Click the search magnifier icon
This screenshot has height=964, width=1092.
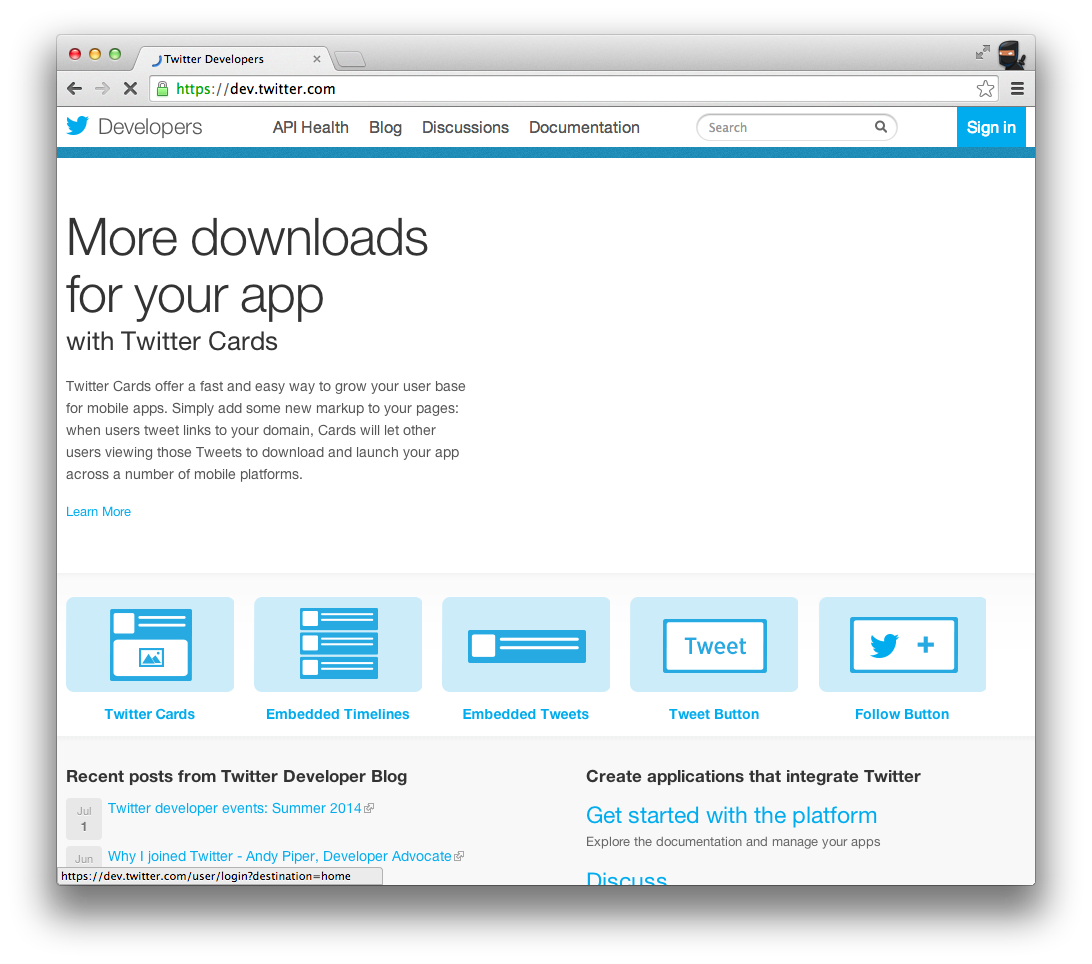click(881, 127)
